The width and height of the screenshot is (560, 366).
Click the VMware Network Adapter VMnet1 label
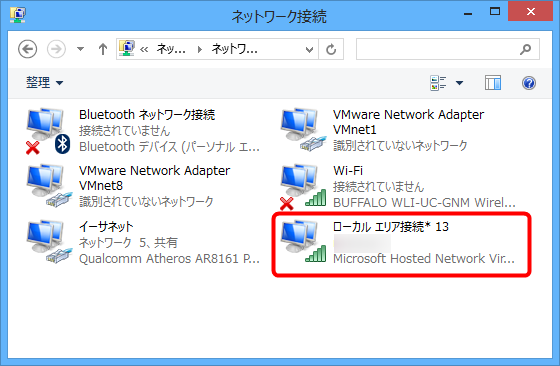click(408, 122)
